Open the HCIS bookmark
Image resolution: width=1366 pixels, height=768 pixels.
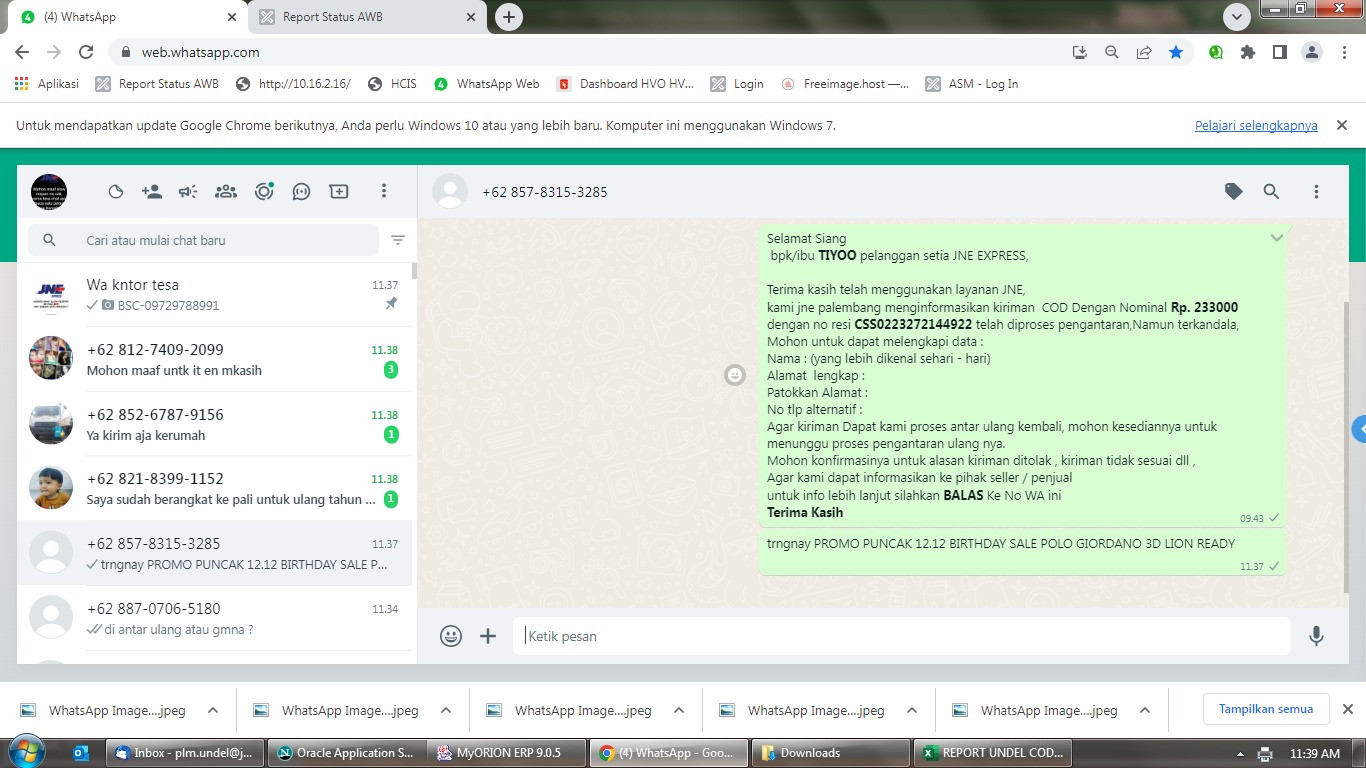pos(392,84)
